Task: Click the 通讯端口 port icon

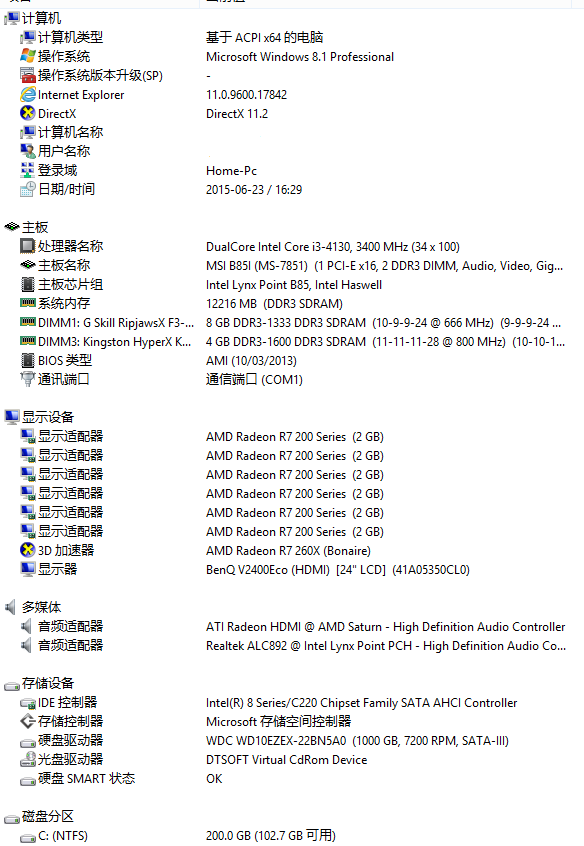Action: point(28,379)
